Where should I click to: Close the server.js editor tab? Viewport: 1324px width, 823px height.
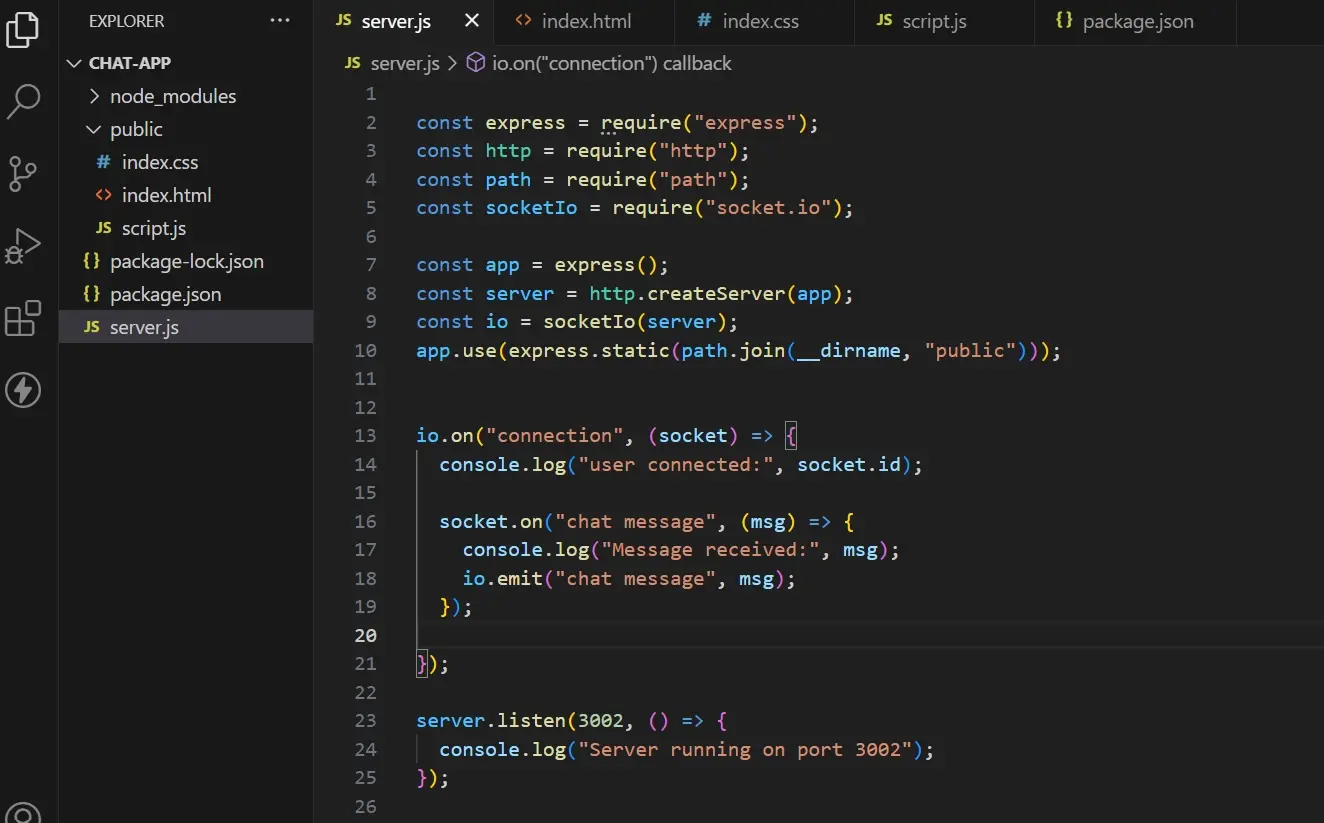[x=472, y=21]
